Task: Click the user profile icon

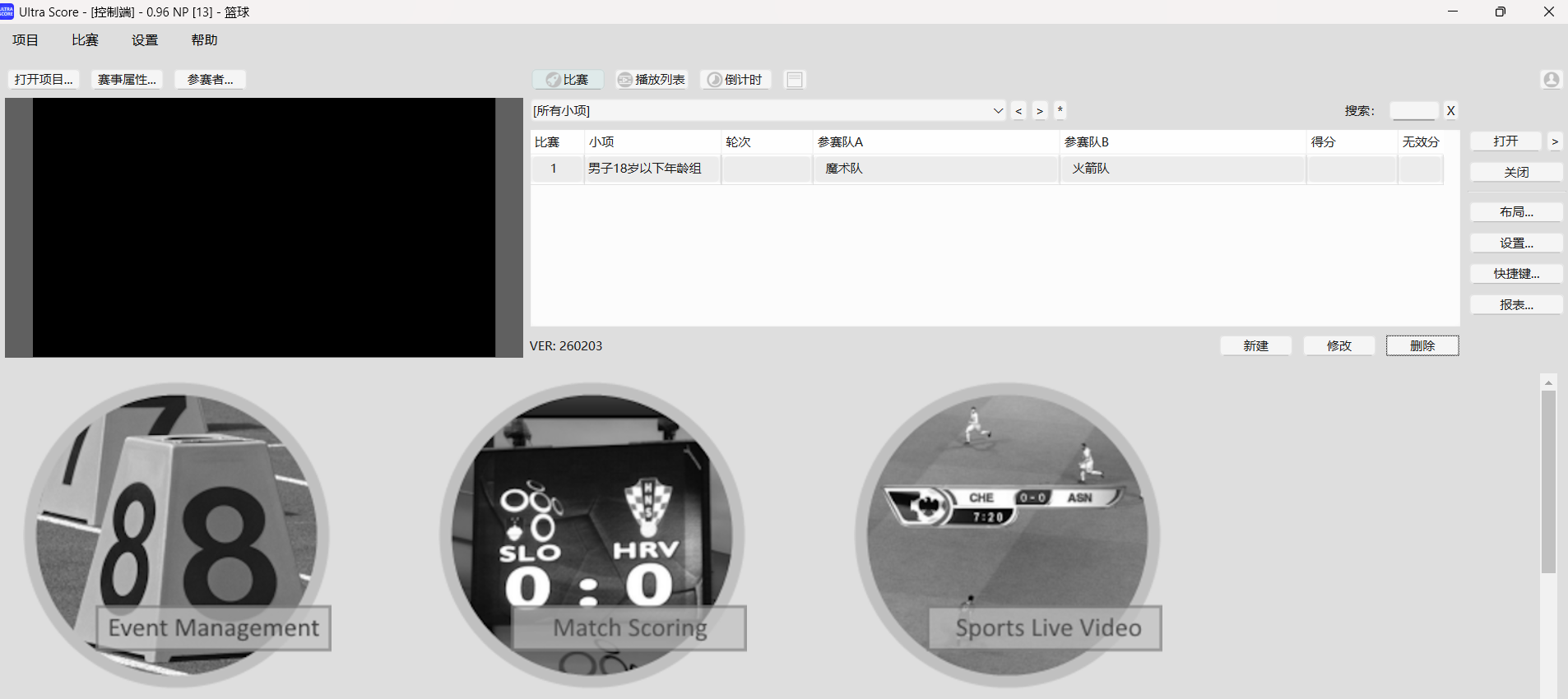Action: click(x=1551, y=80)
